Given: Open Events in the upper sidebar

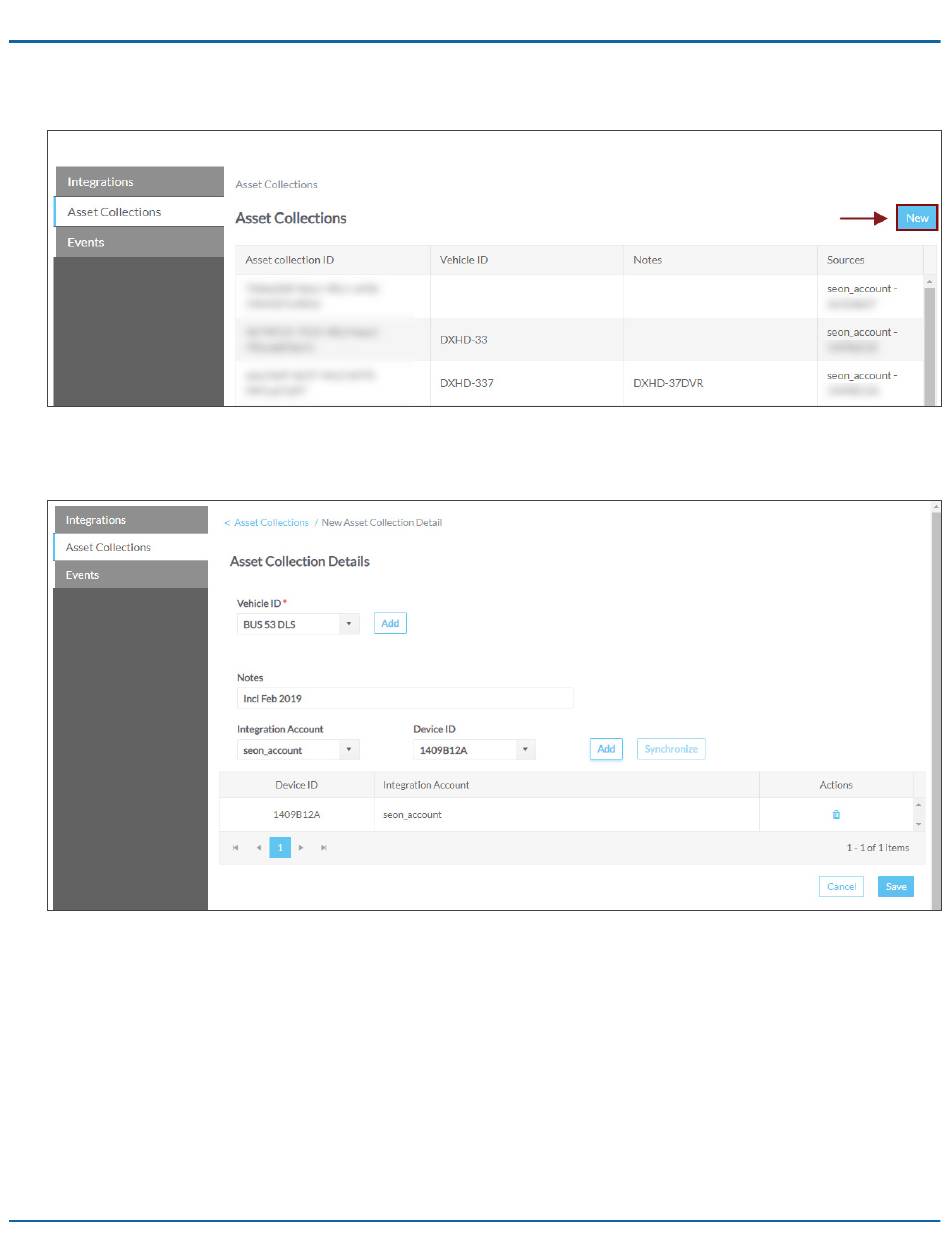Looking at the screenshot, I should (139, 242).
